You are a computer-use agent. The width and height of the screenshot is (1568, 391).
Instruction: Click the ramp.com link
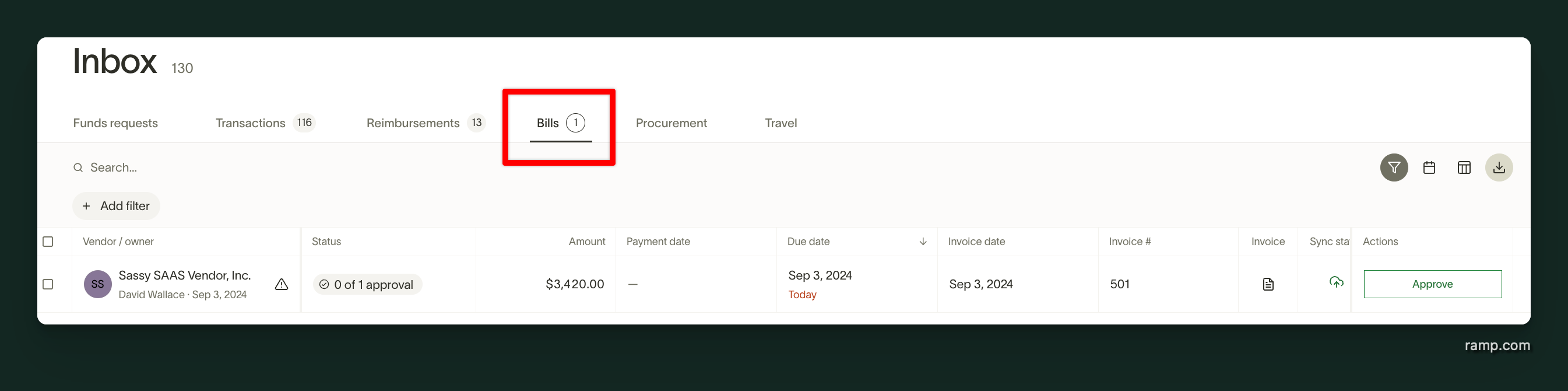click(x=1497, y=345)
